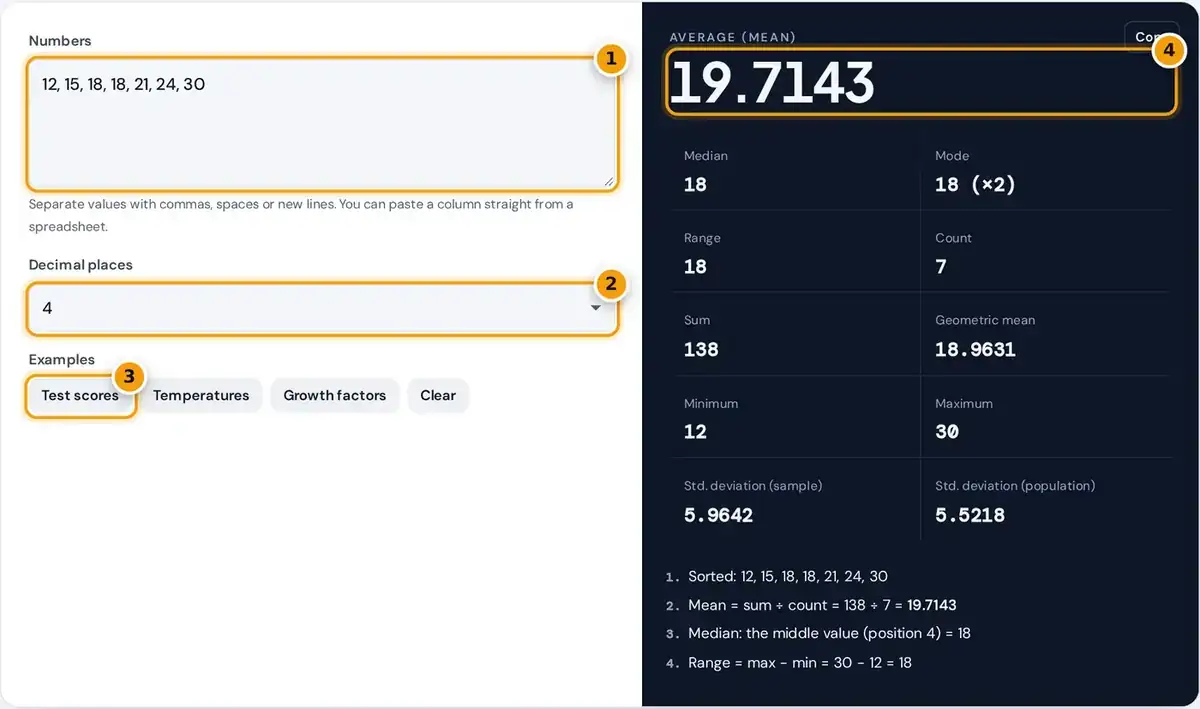Click the Sum value 138
Image resolution: width=1200 pixels, height=709 pixels.
click(701, 349)
